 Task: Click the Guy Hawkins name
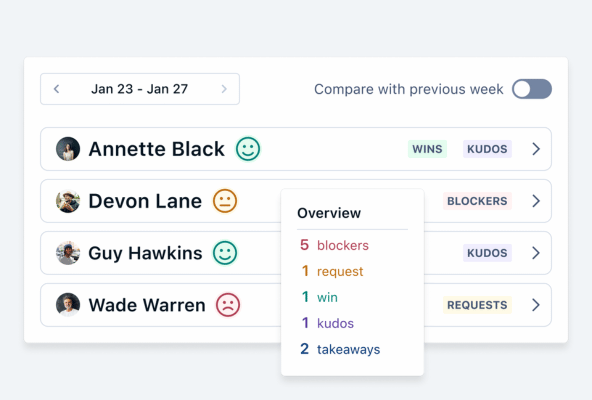tap(145, 253)
